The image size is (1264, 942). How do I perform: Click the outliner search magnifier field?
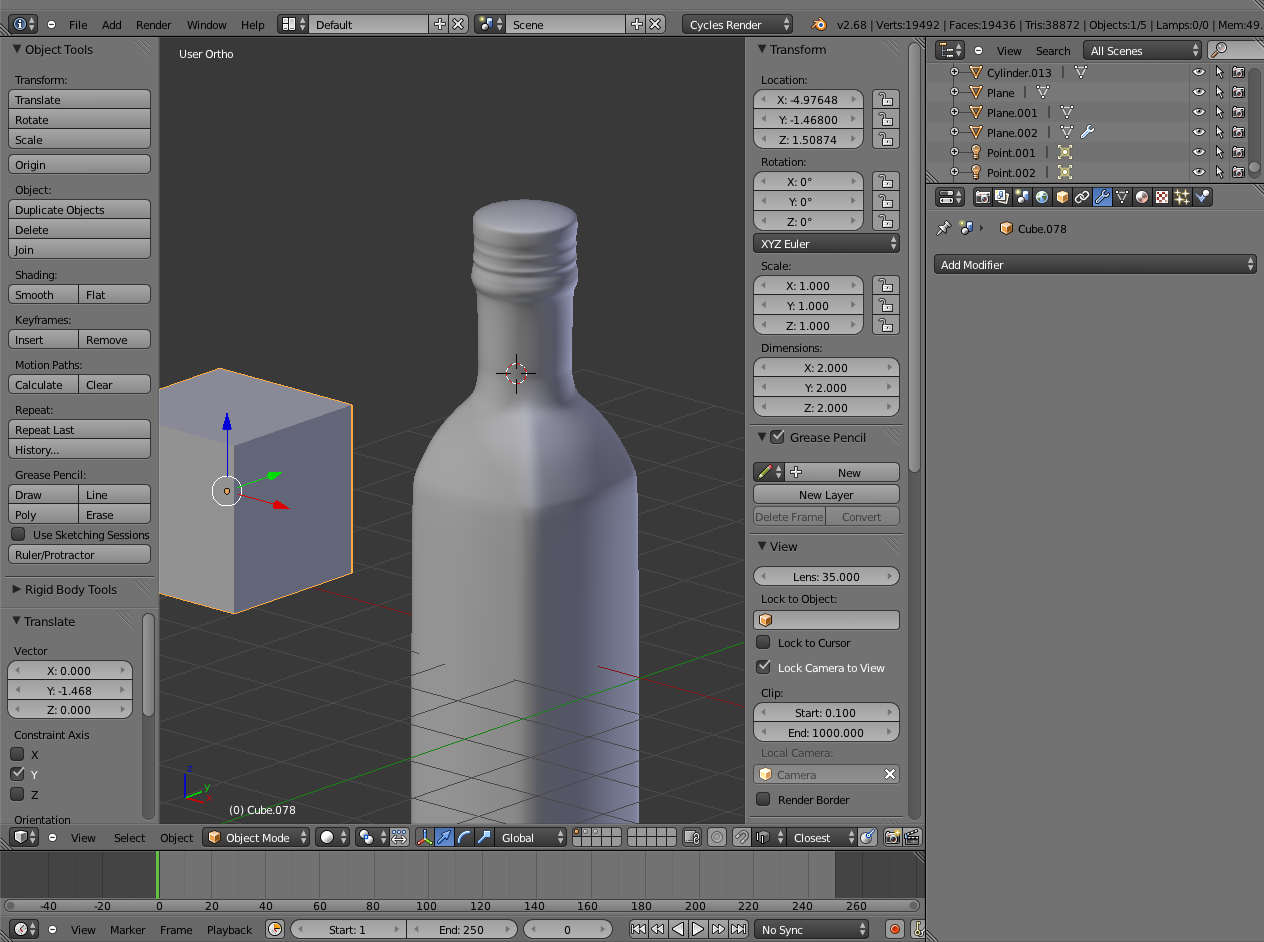click(1235, 50)
